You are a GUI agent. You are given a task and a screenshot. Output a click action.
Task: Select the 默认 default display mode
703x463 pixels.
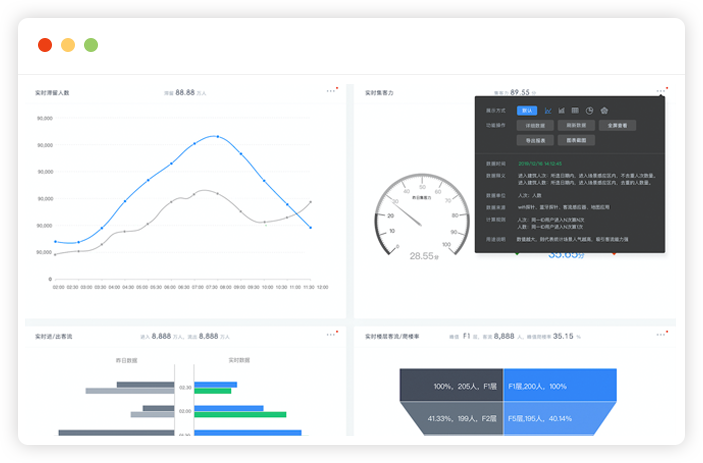click(527, 110)
